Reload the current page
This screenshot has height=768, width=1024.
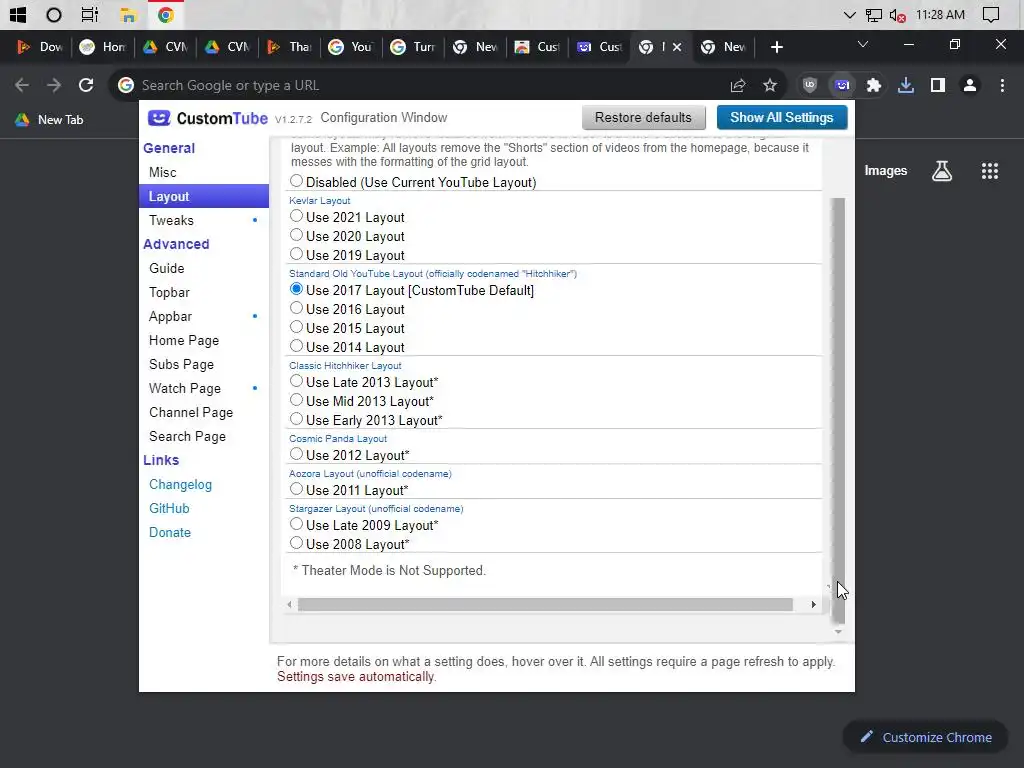86,85
